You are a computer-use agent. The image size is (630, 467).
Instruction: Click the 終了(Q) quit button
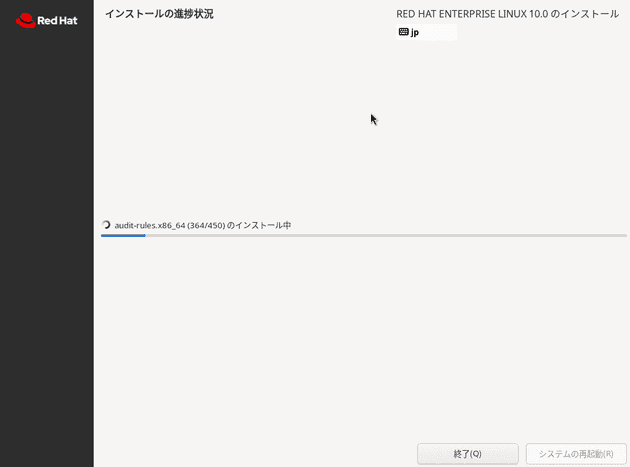tap(468, 454)
